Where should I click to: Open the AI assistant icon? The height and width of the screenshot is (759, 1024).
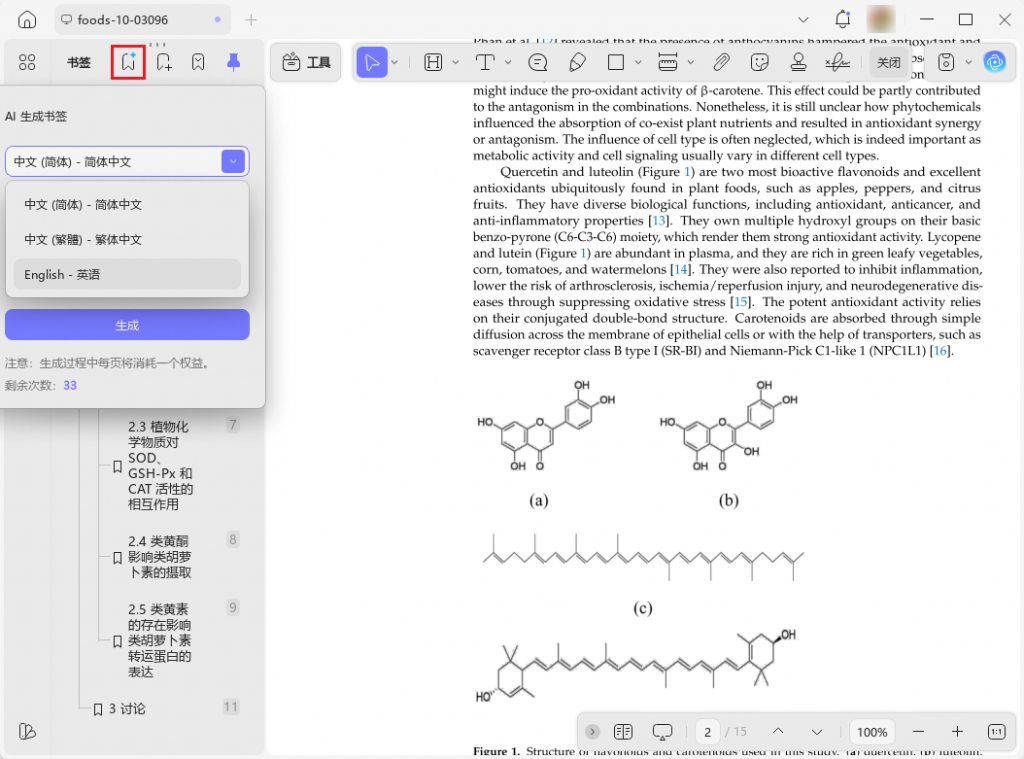tap(995, 61)
